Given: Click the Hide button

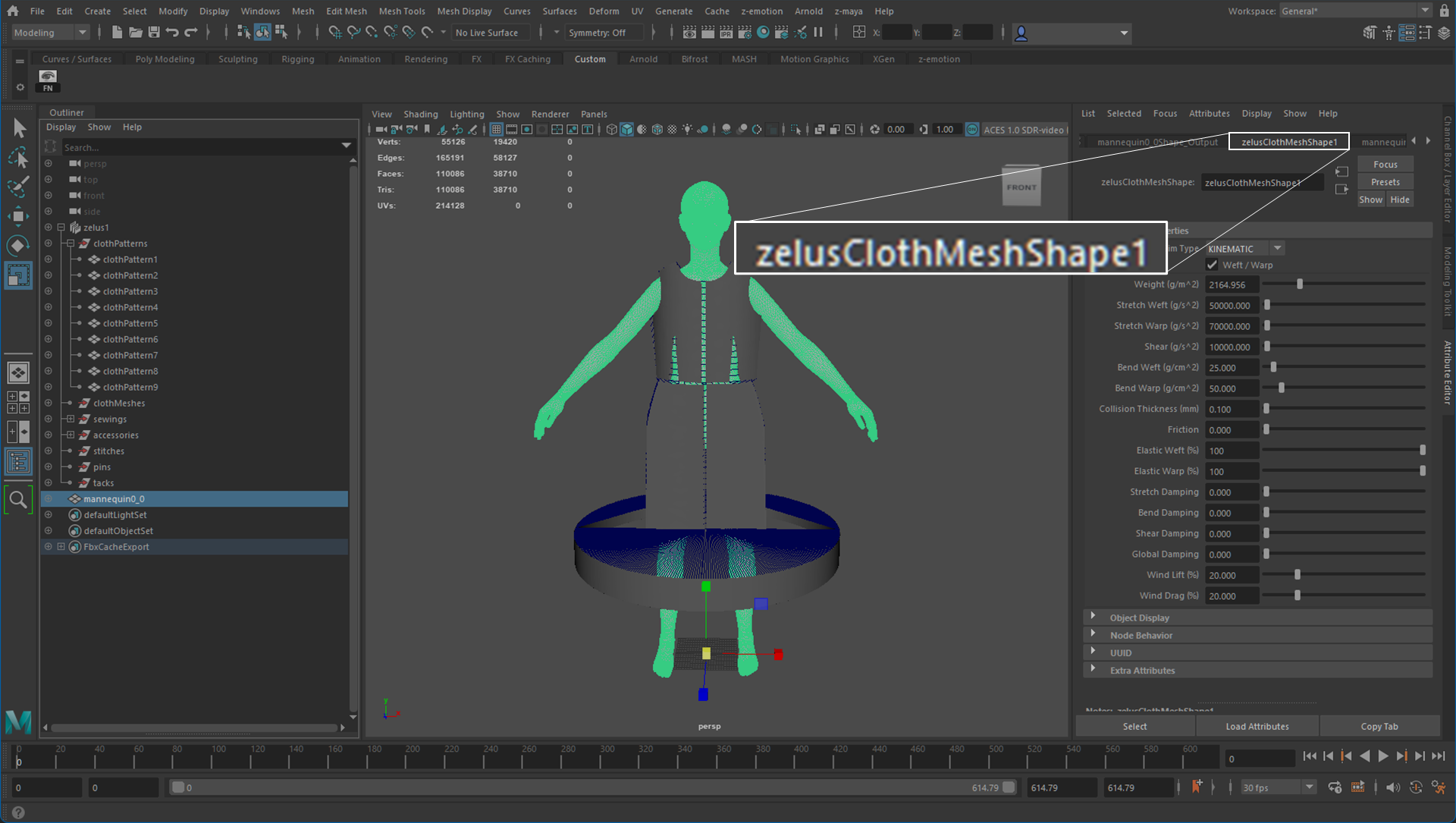Looking at the screenshot, I should pos(1399,199).
